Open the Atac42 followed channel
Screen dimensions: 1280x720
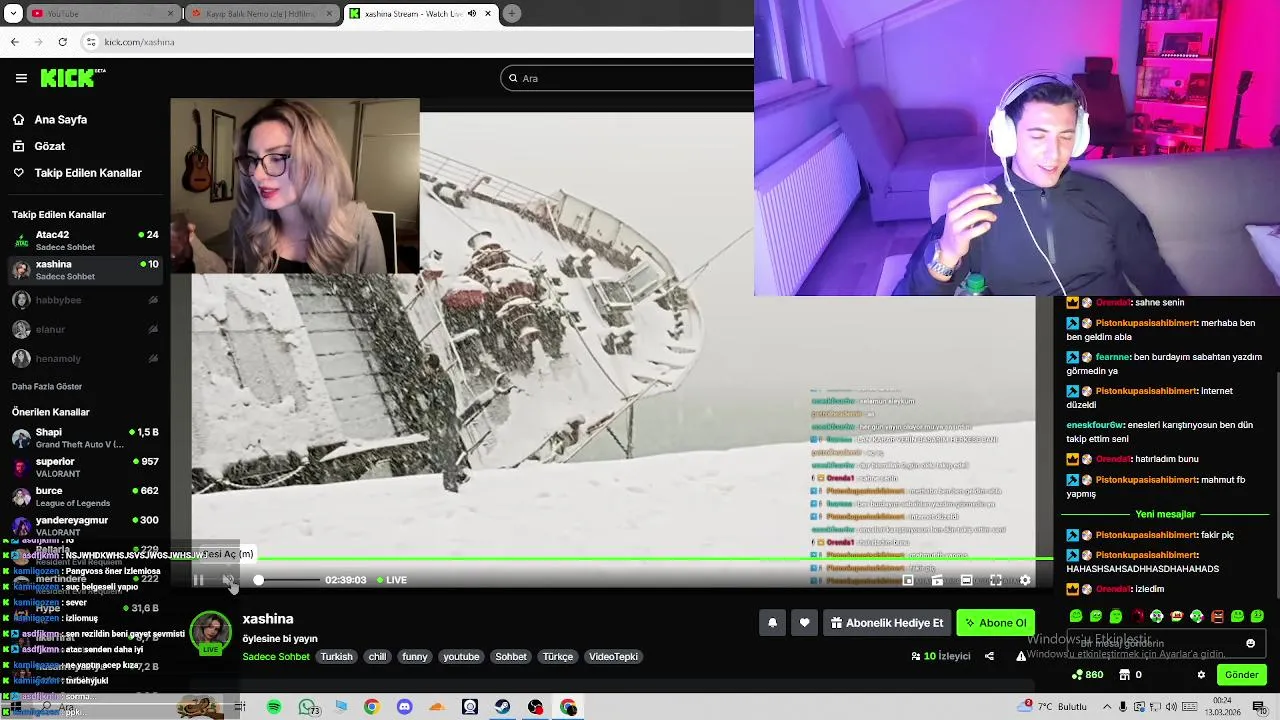(x=85, y=241)
